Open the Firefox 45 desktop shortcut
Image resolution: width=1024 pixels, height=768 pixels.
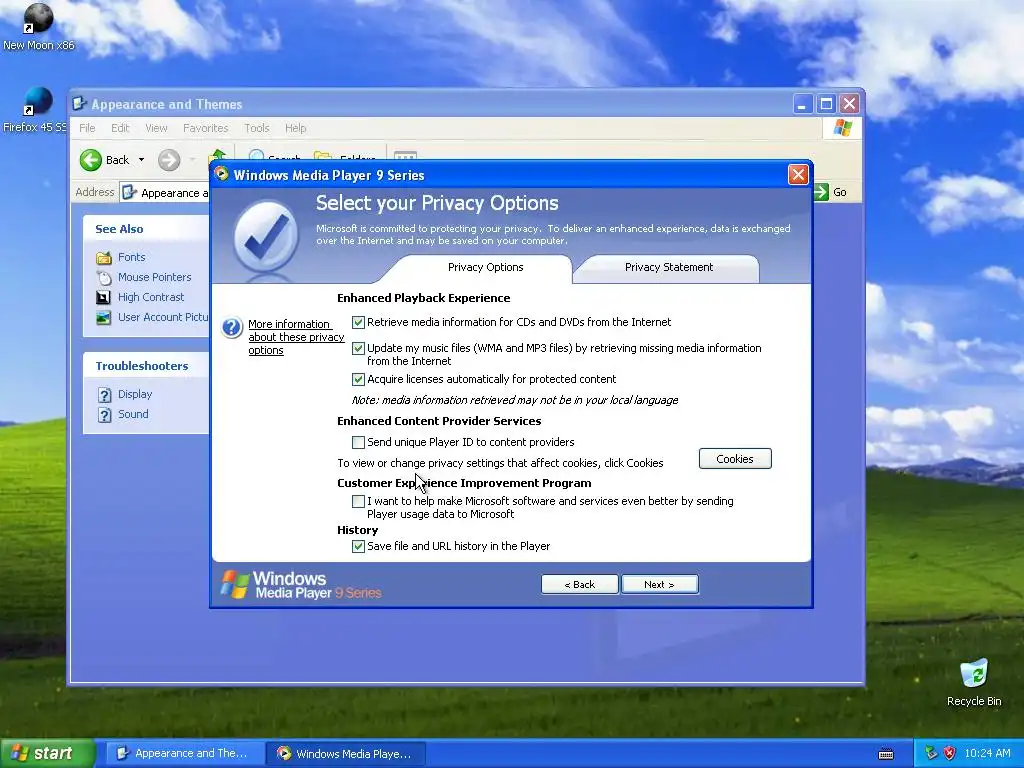(36, 110)
